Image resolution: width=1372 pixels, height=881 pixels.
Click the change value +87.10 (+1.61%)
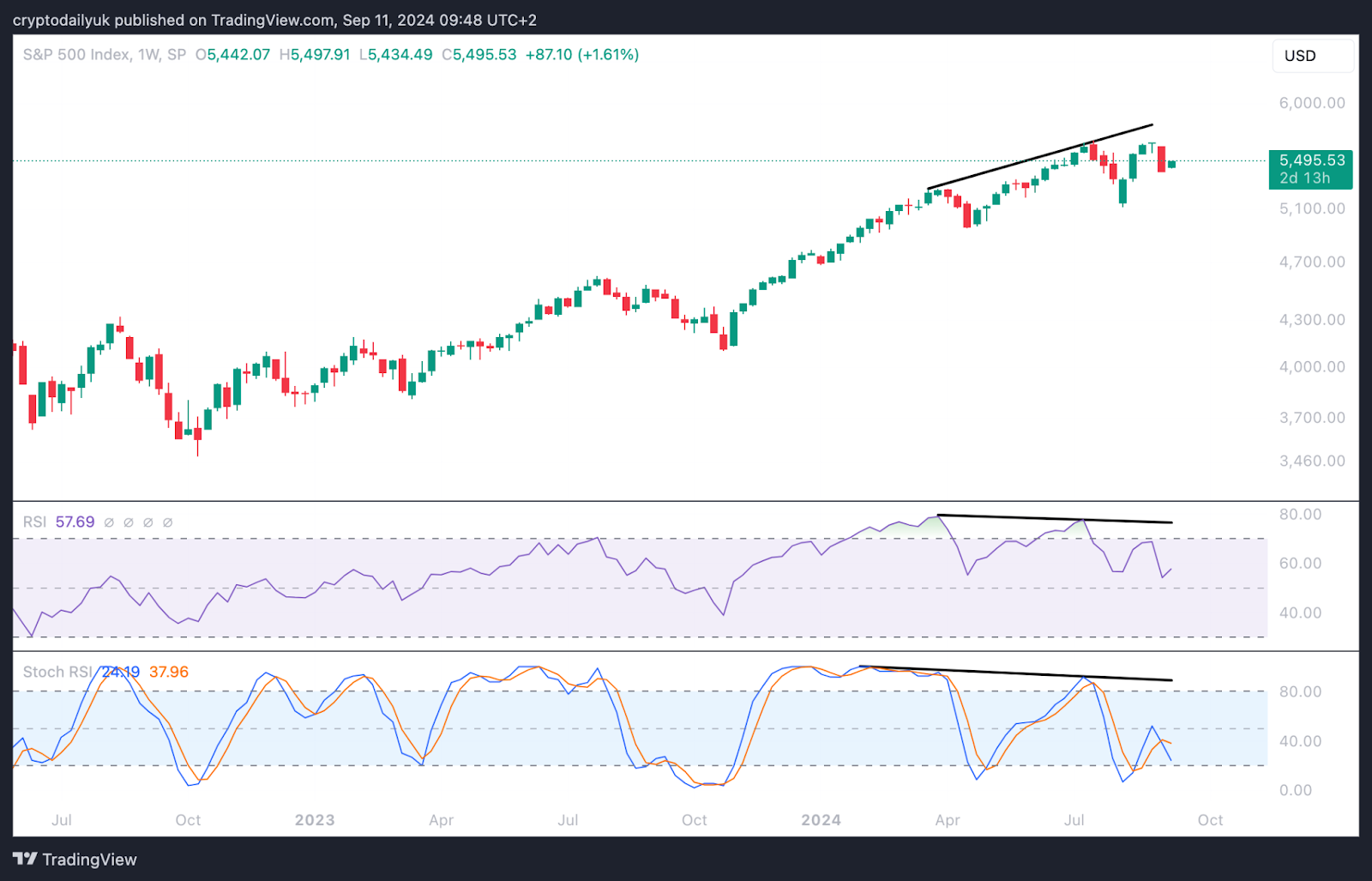[x=582, y=55]
